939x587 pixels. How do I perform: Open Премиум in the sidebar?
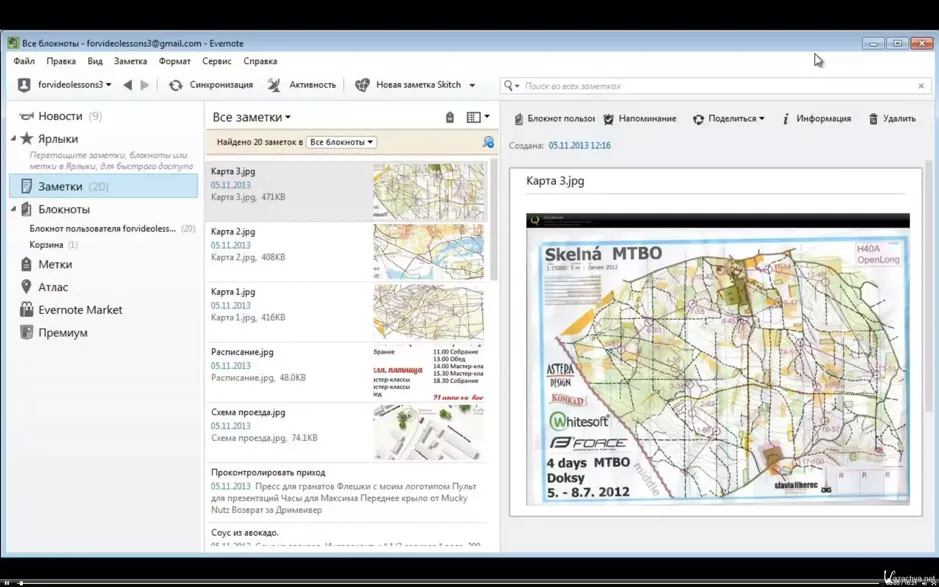[x=53, y=333]
